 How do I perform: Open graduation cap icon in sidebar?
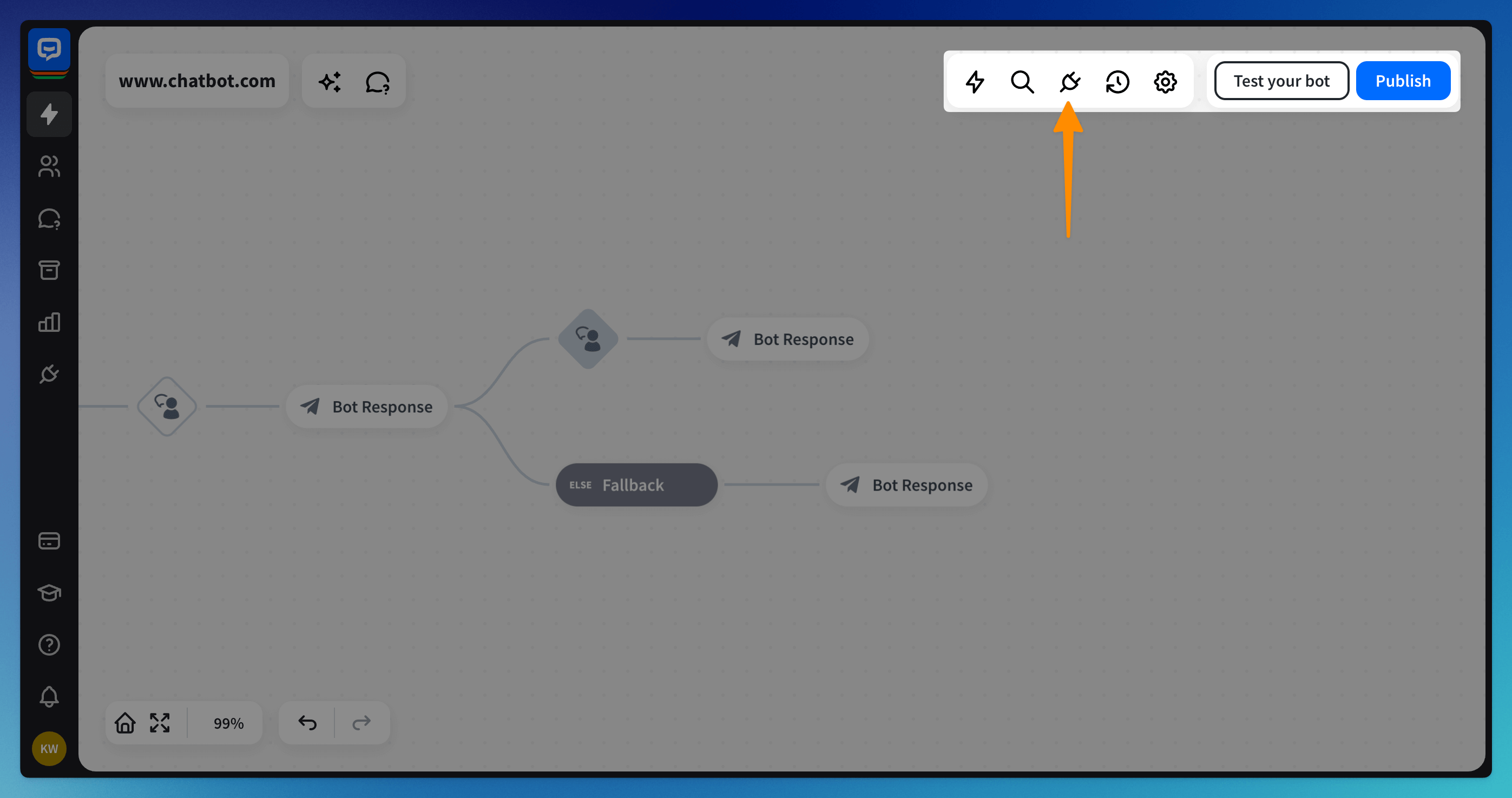[x=49, y=592]
